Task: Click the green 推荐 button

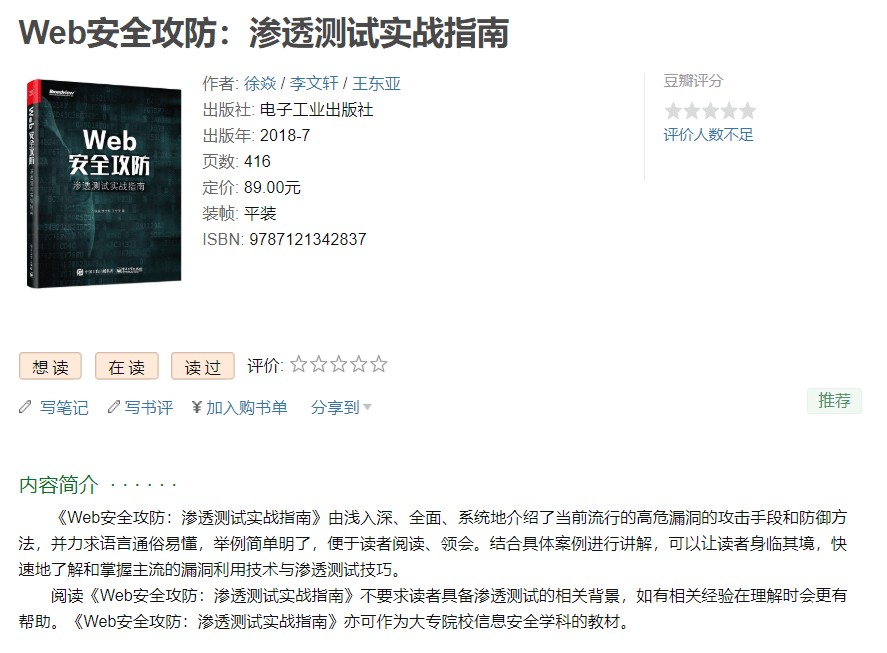Action: (x=834, y=401)
